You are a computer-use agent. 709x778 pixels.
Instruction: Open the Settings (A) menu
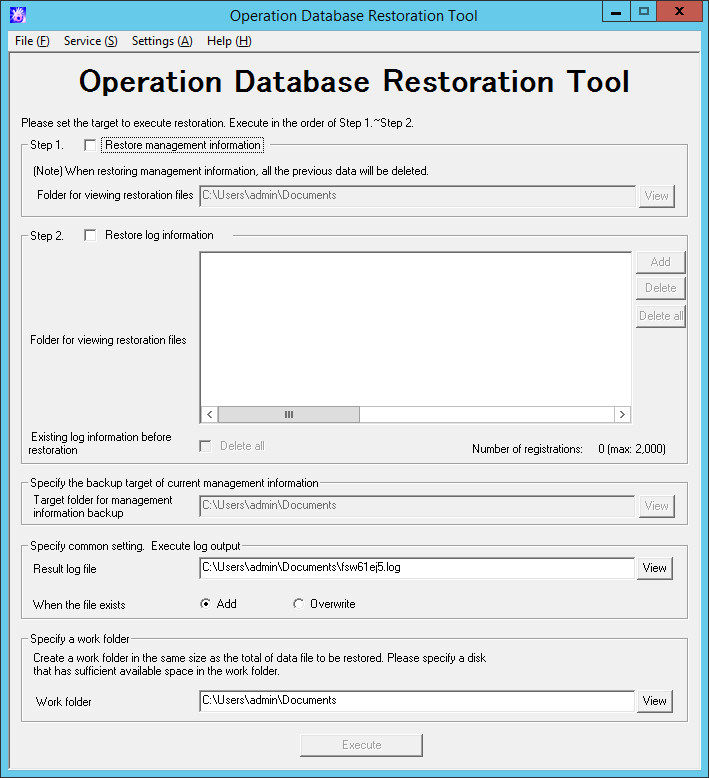[162, 41]
